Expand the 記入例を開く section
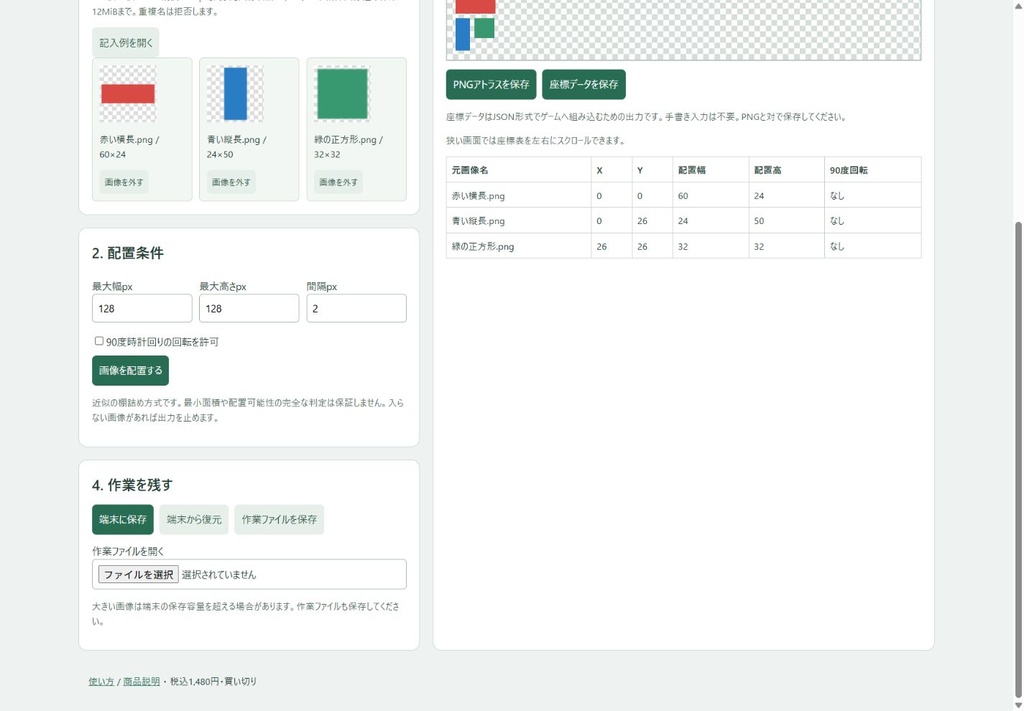1024x711 pixels. [x=125, y=42]
